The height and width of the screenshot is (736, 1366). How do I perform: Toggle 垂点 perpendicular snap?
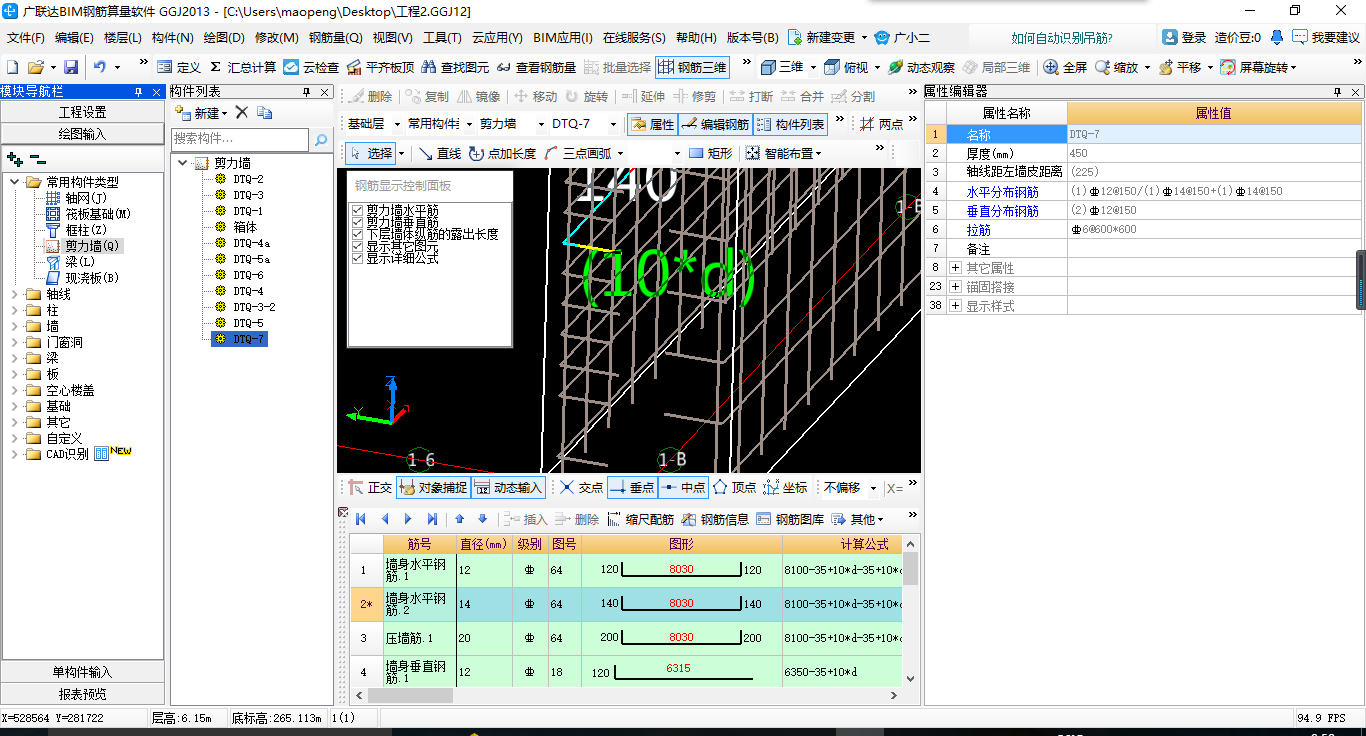click(632, 488)
